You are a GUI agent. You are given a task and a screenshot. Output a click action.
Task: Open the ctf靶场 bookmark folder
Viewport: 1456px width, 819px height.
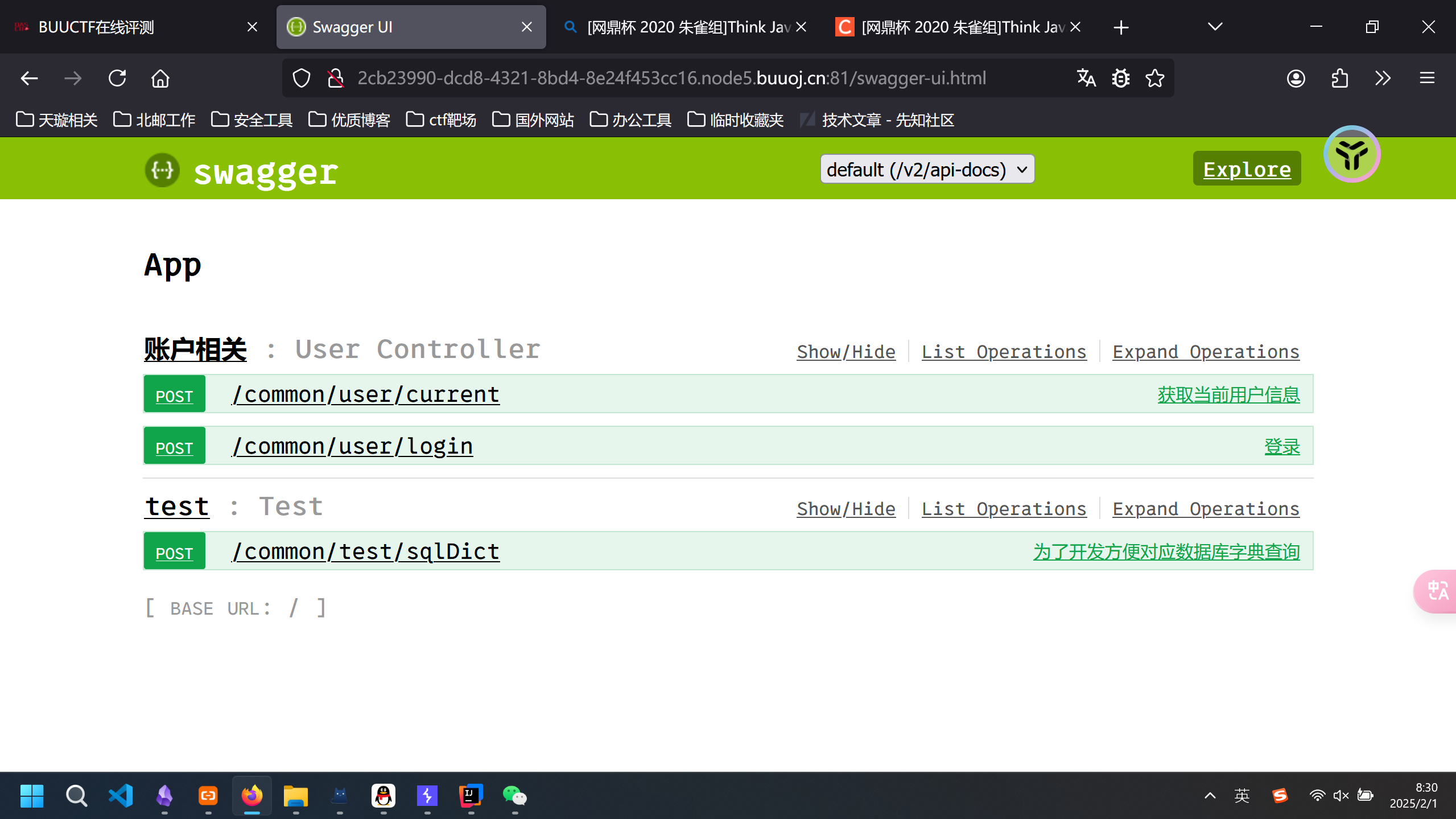pos(442,120)
